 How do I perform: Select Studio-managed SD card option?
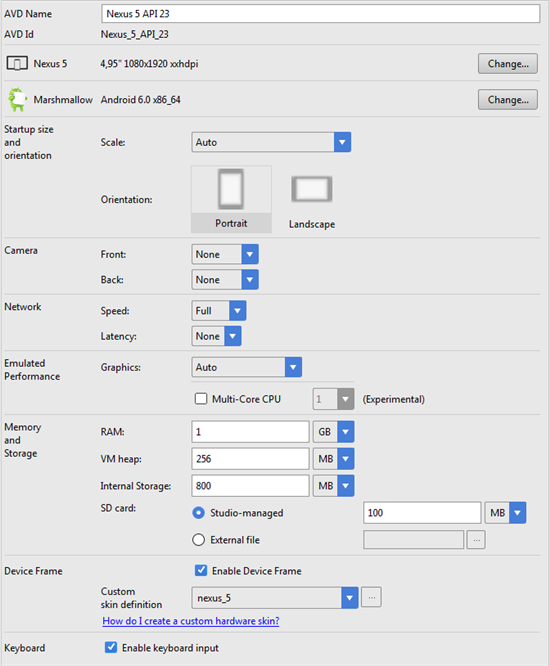[198, 513]
